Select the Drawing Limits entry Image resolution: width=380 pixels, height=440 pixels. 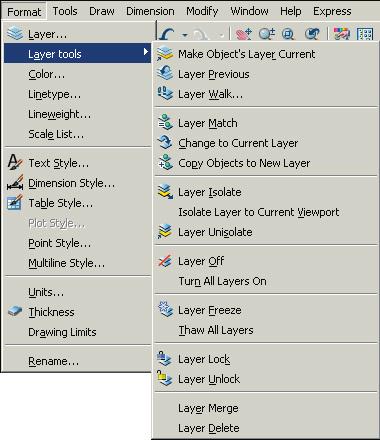pos(77,332)
